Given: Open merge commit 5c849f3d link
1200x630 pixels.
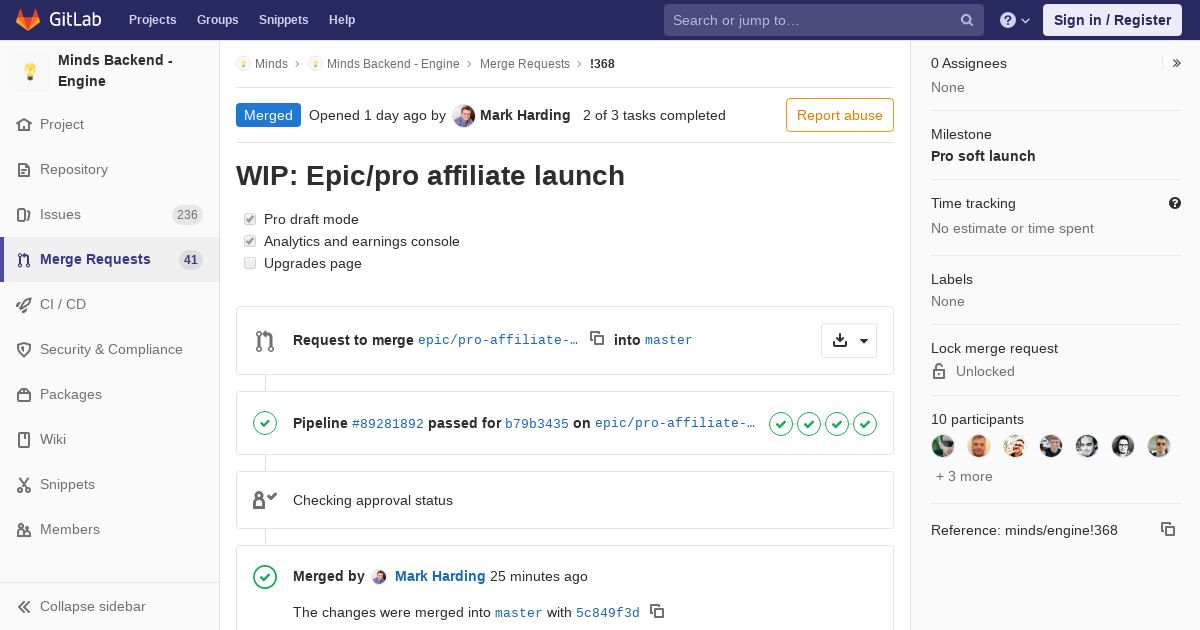Looking at the screenshot, I should [x=608, y=613].
